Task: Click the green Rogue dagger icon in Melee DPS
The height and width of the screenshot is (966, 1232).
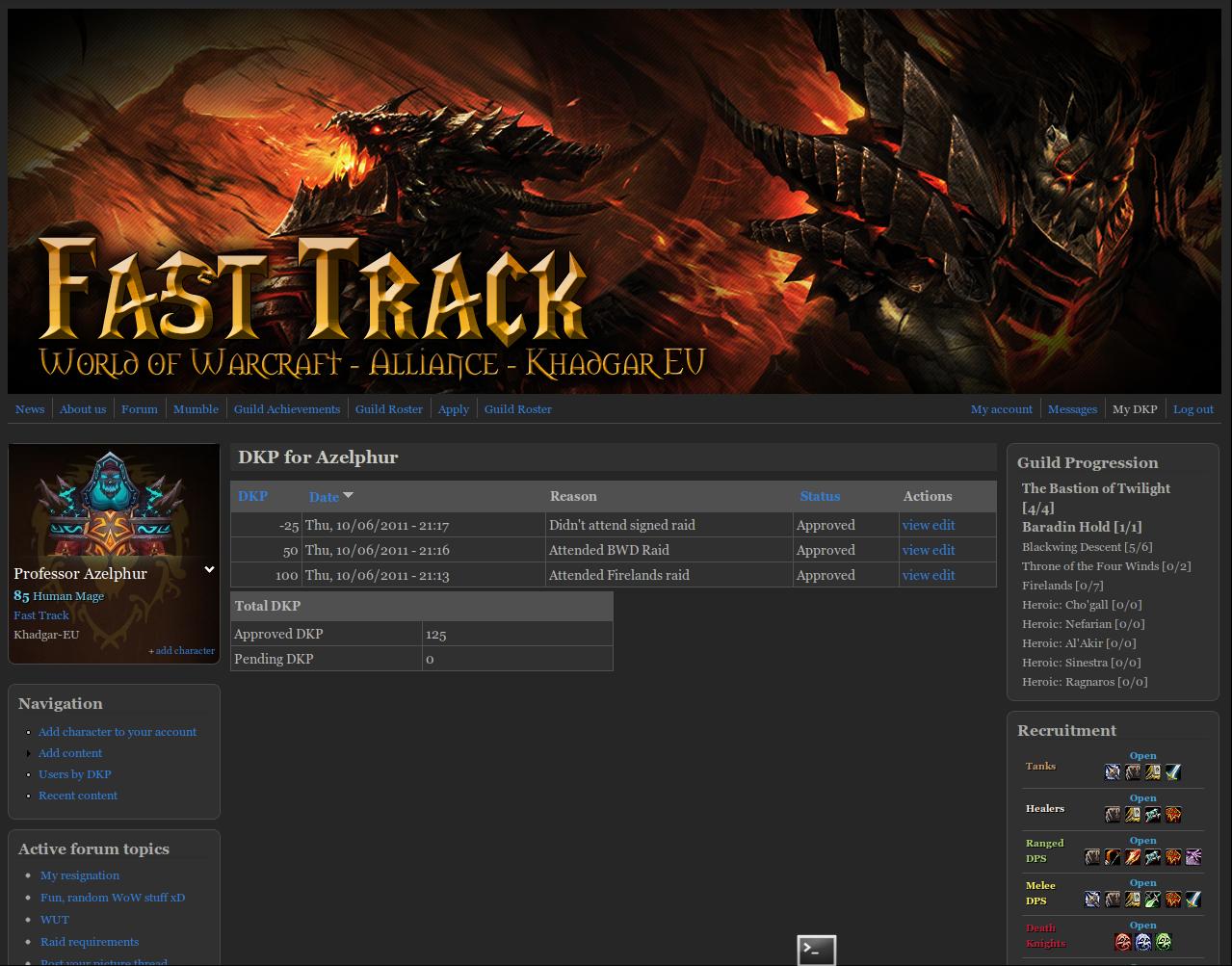Action: 1152,900
